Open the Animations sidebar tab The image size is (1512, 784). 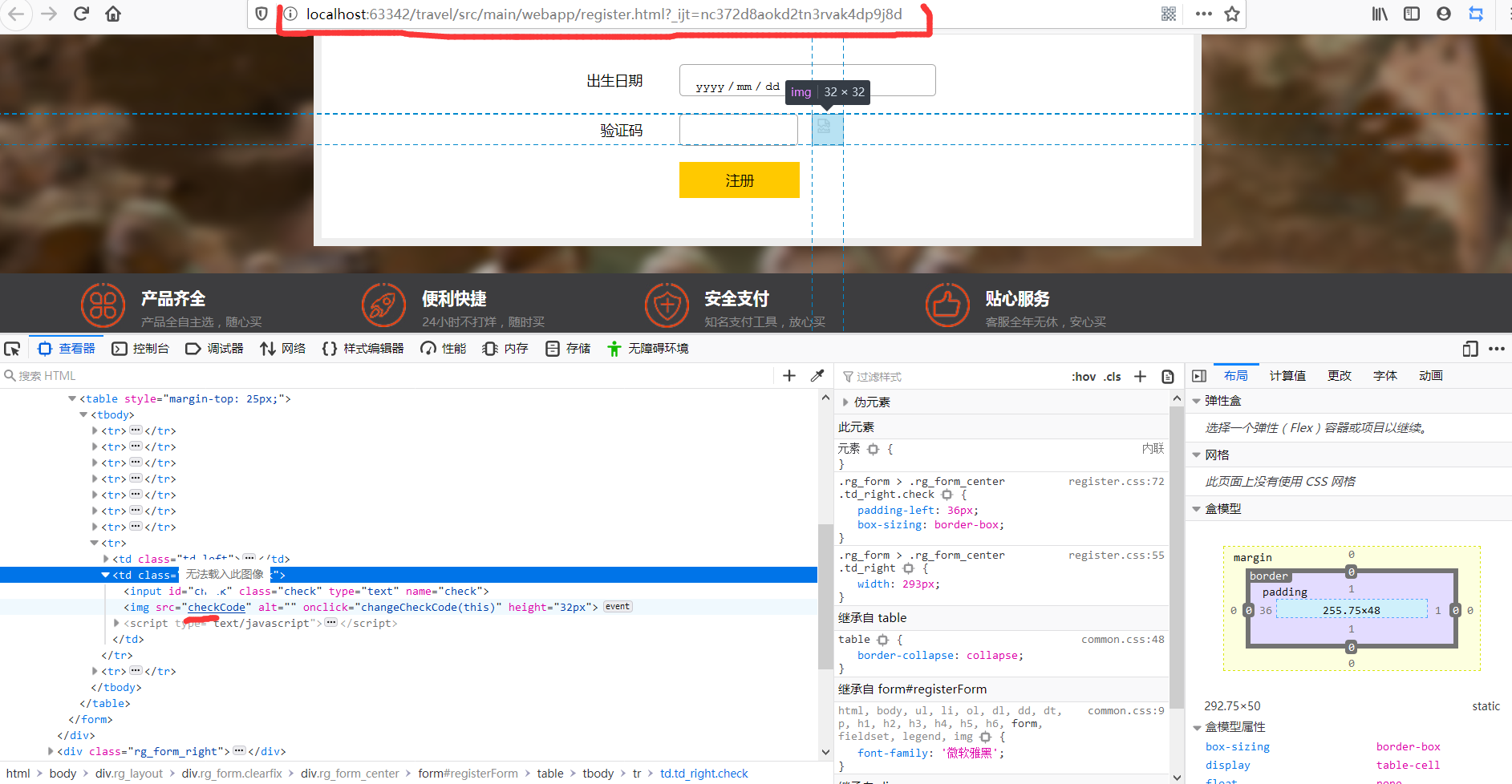pyautogui.click(x=1431, y=376)
